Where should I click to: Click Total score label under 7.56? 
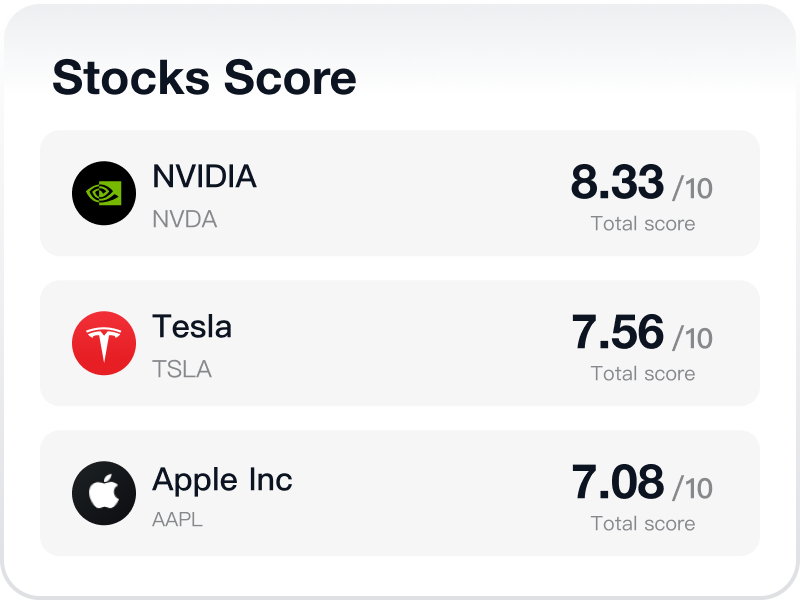[x=643, y=373]
